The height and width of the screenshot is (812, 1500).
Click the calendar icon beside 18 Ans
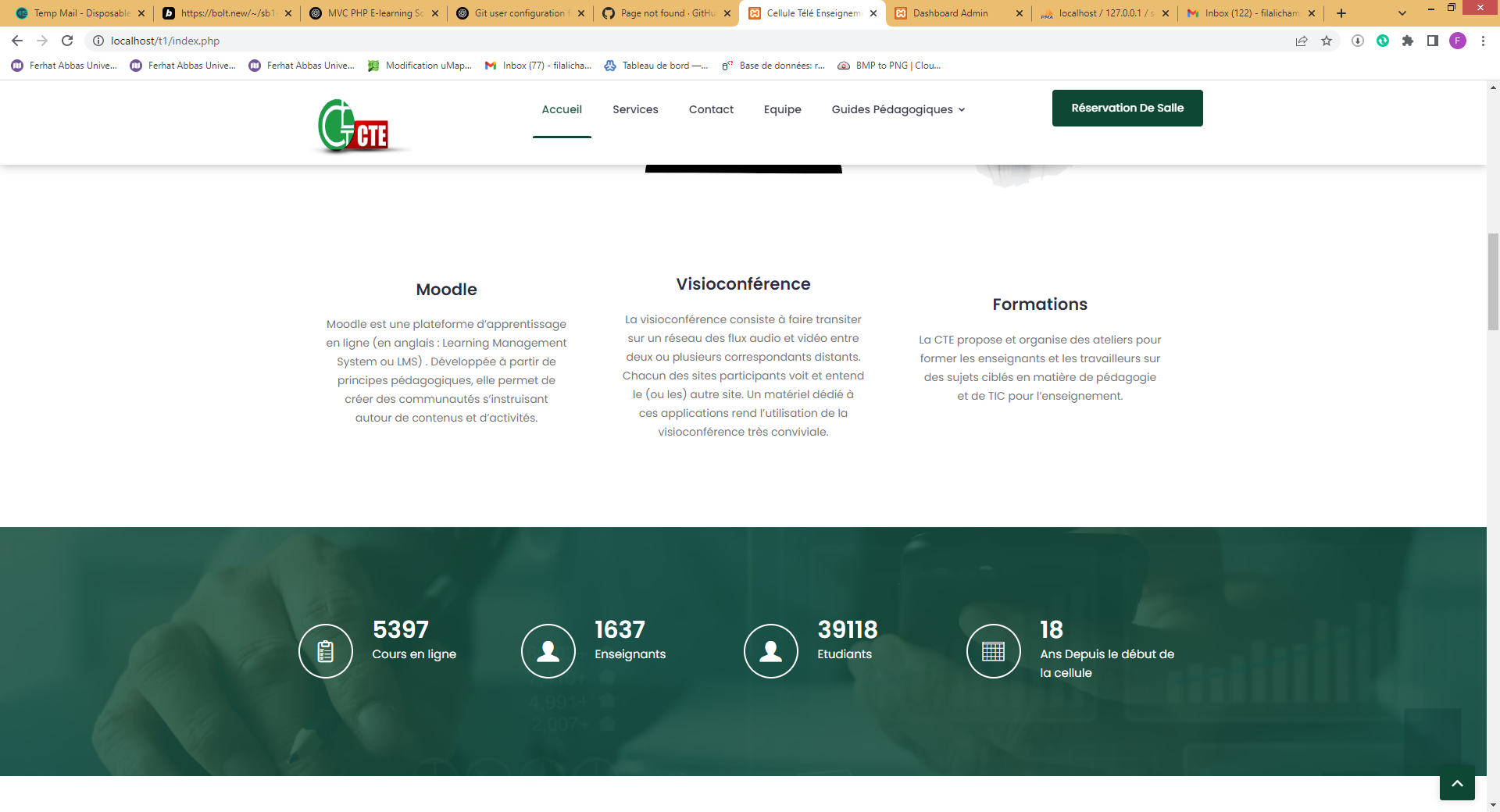pyautogui.click(x=994, y=651)
